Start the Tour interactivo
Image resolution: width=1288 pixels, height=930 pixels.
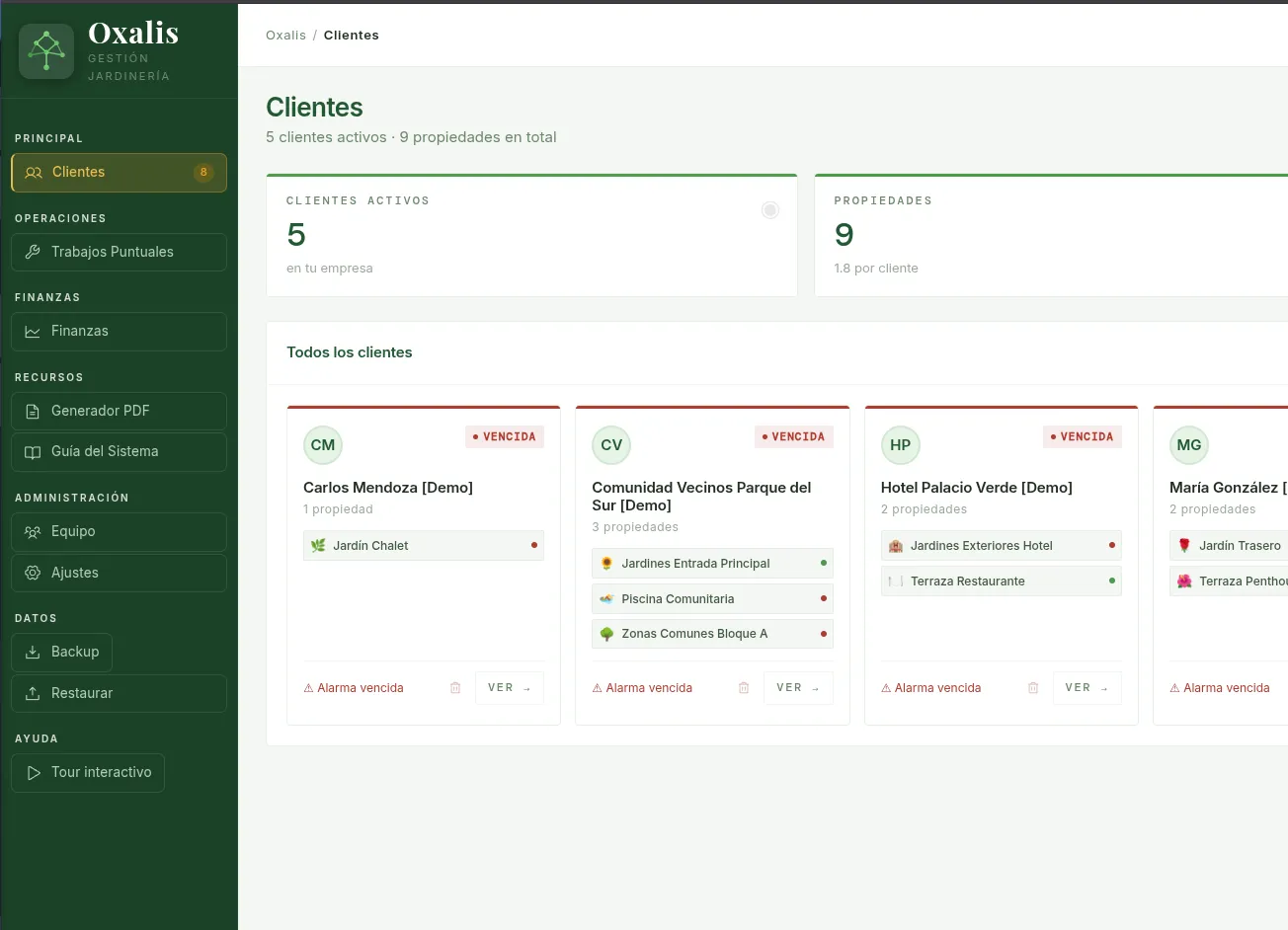[x=88, y=773]
